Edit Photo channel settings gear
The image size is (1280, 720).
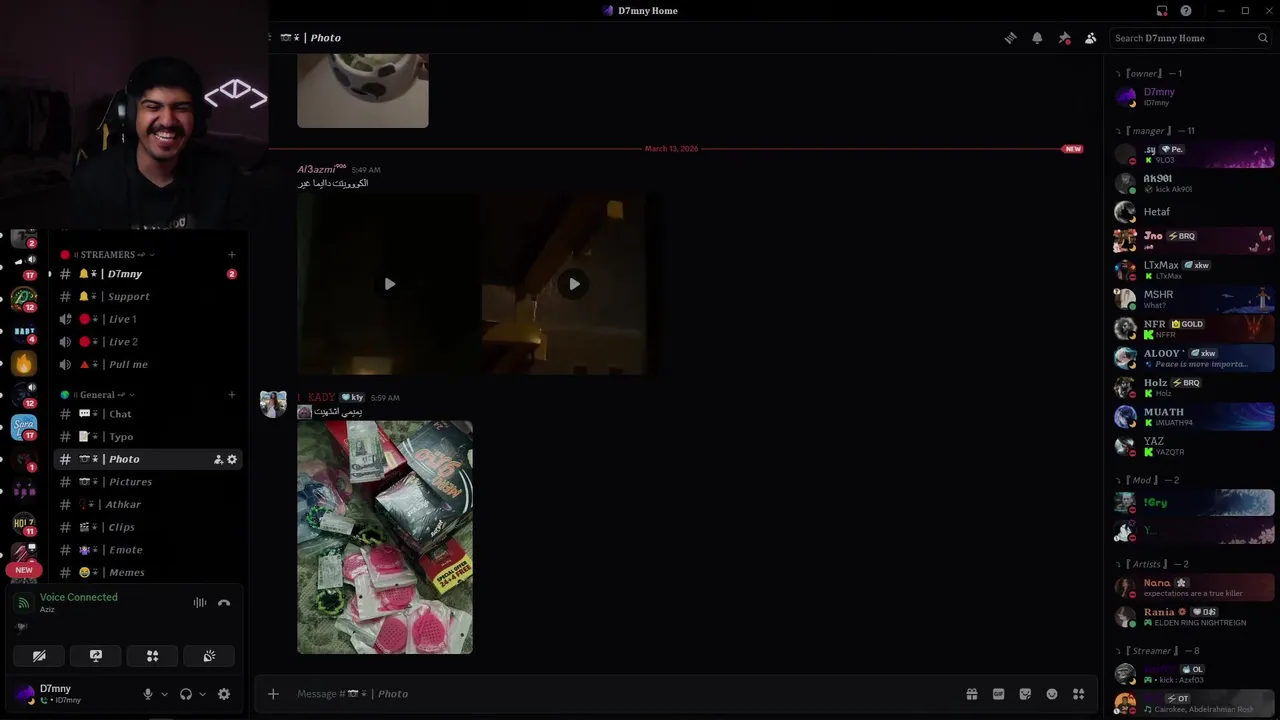[232, 459]
